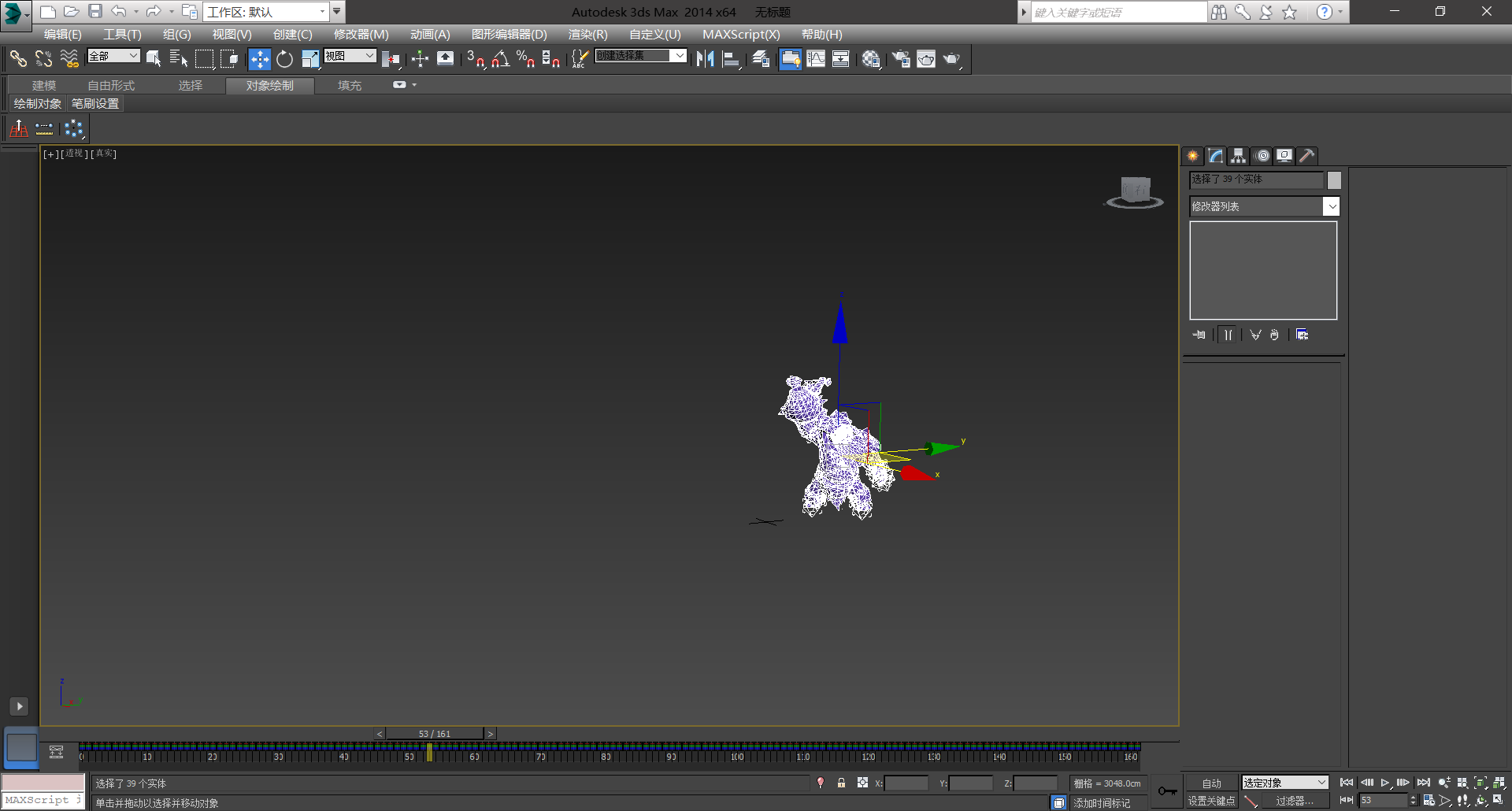Image resolution: width=1512 pixels, height=811 pixels.
Task: Open the Schematic View icon
Action: 841,59
